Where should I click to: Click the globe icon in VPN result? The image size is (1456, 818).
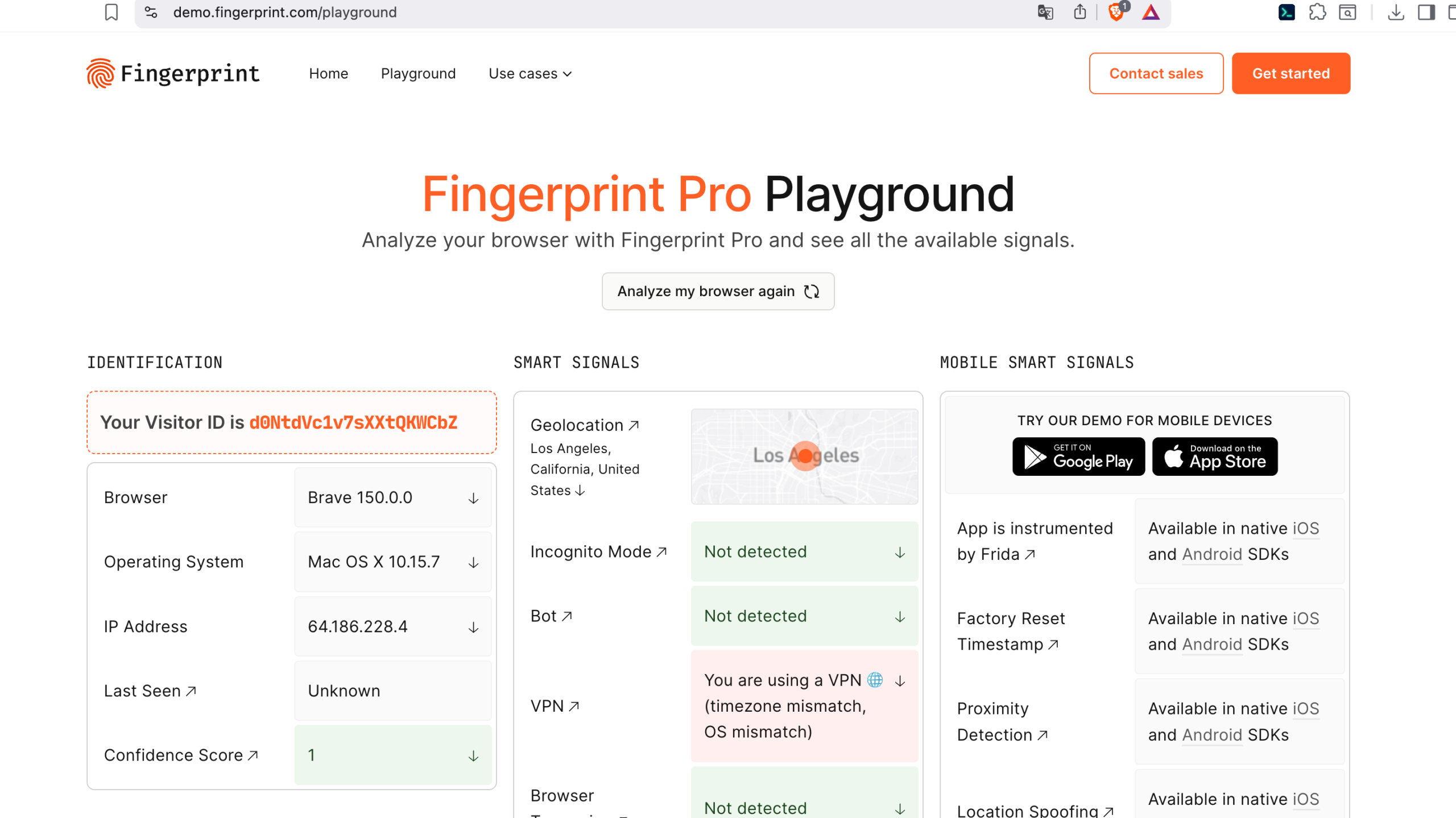point(875,680)
